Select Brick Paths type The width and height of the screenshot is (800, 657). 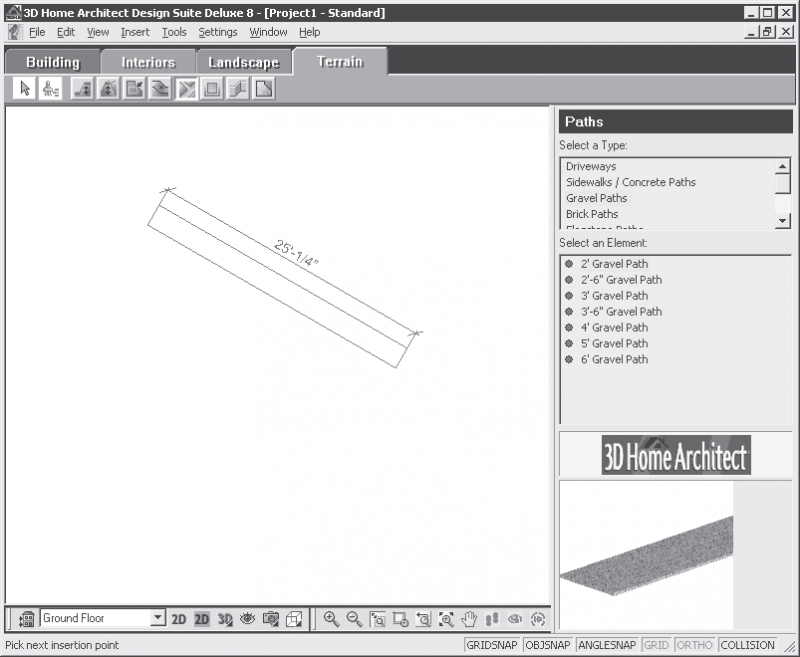tap(592, 214)
